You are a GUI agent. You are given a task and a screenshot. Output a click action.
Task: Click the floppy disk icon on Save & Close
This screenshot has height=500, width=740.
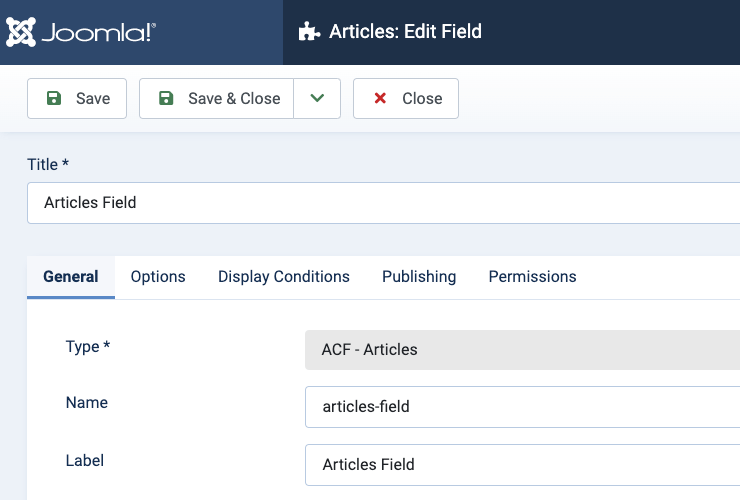(x=166, y=98)
